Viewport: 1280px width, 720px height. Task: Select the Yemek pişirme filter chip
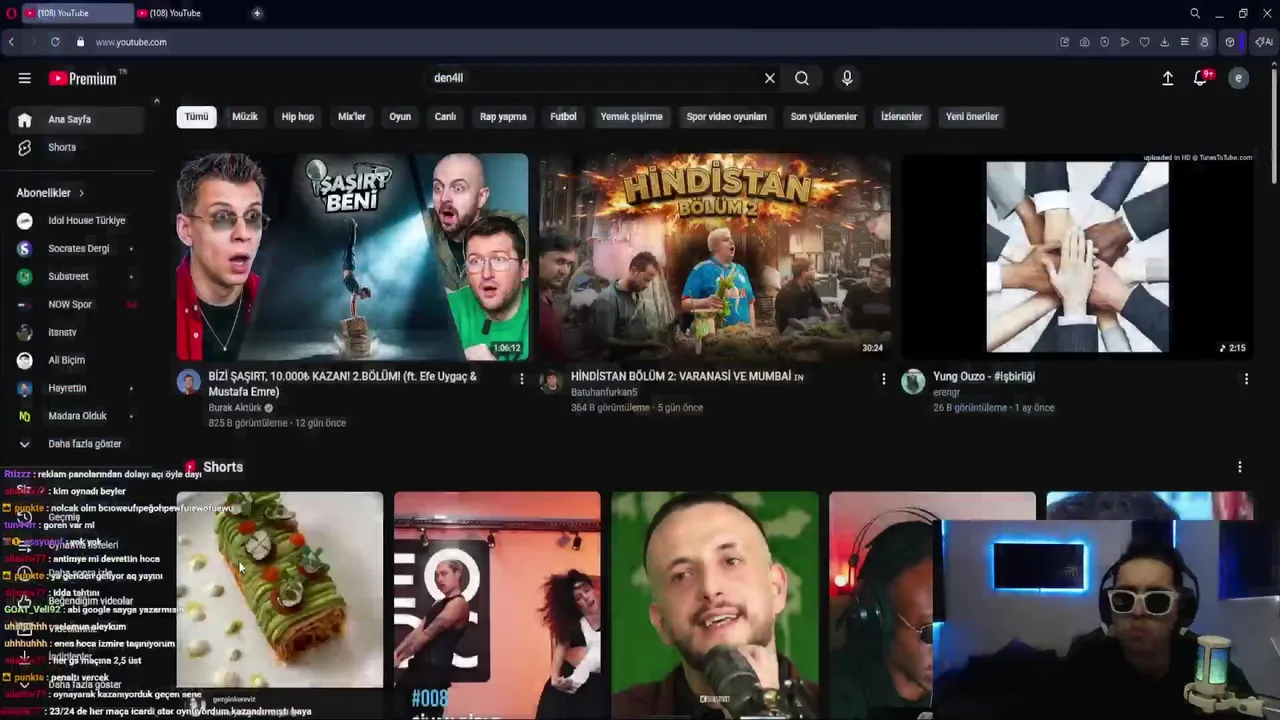(631, 117)
